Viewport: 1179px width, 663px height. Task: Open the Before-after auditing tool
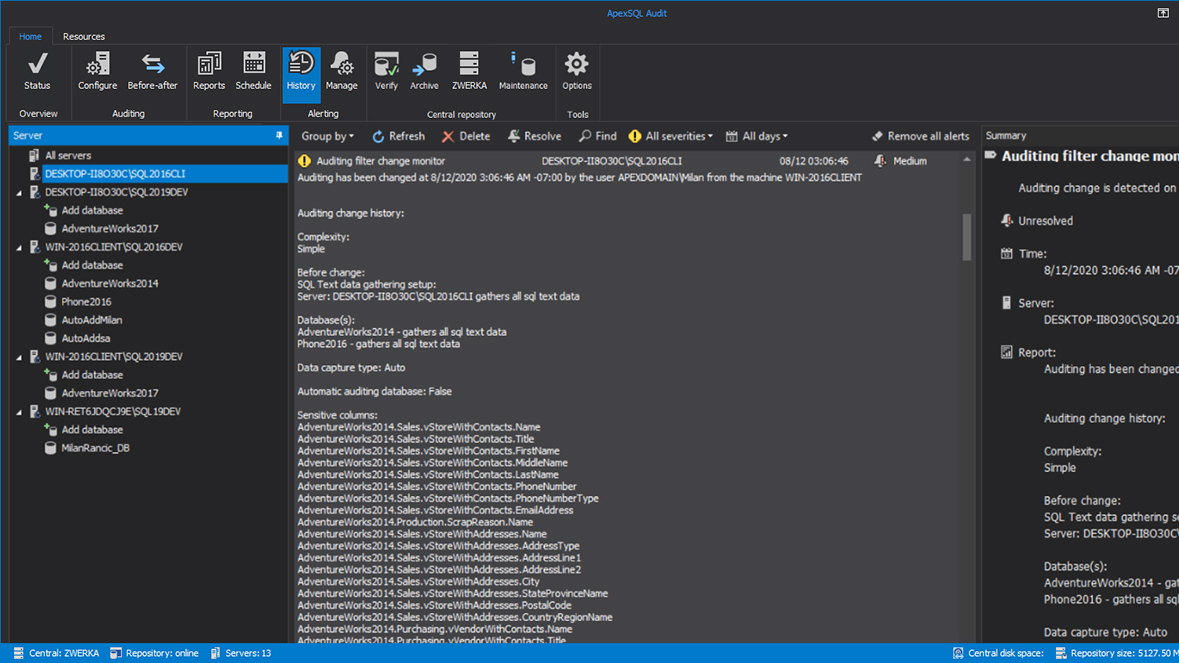(x=152, y=72)
